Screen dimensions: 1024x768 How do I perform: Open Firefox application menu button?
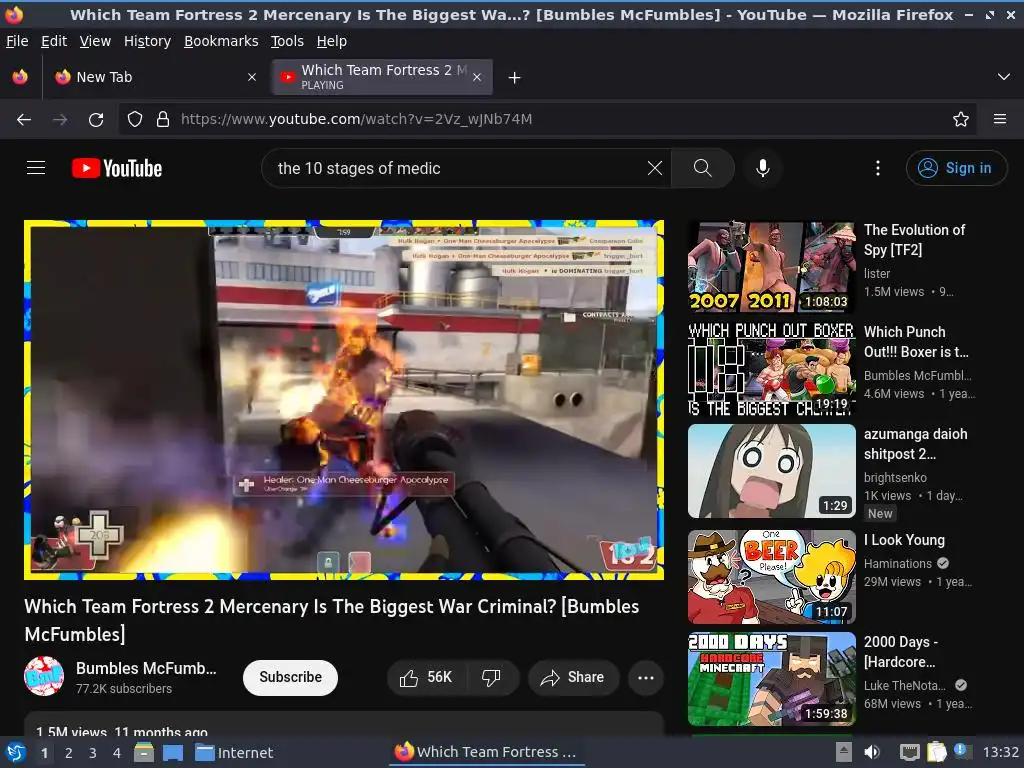coord(999,120)
